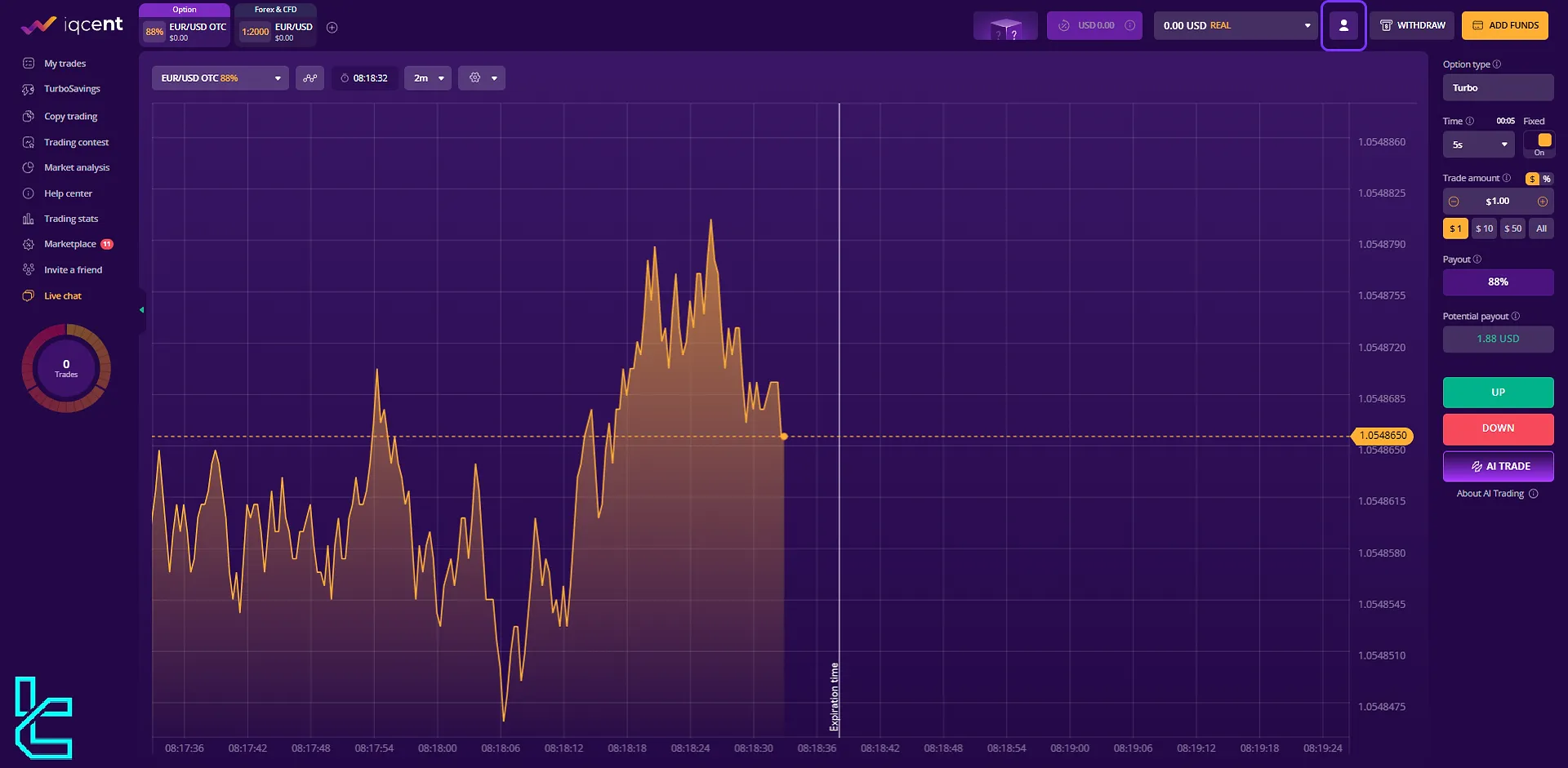Switch trade amount to percent mode
Screen dimensions: 1568x768
coord(1547,179)
